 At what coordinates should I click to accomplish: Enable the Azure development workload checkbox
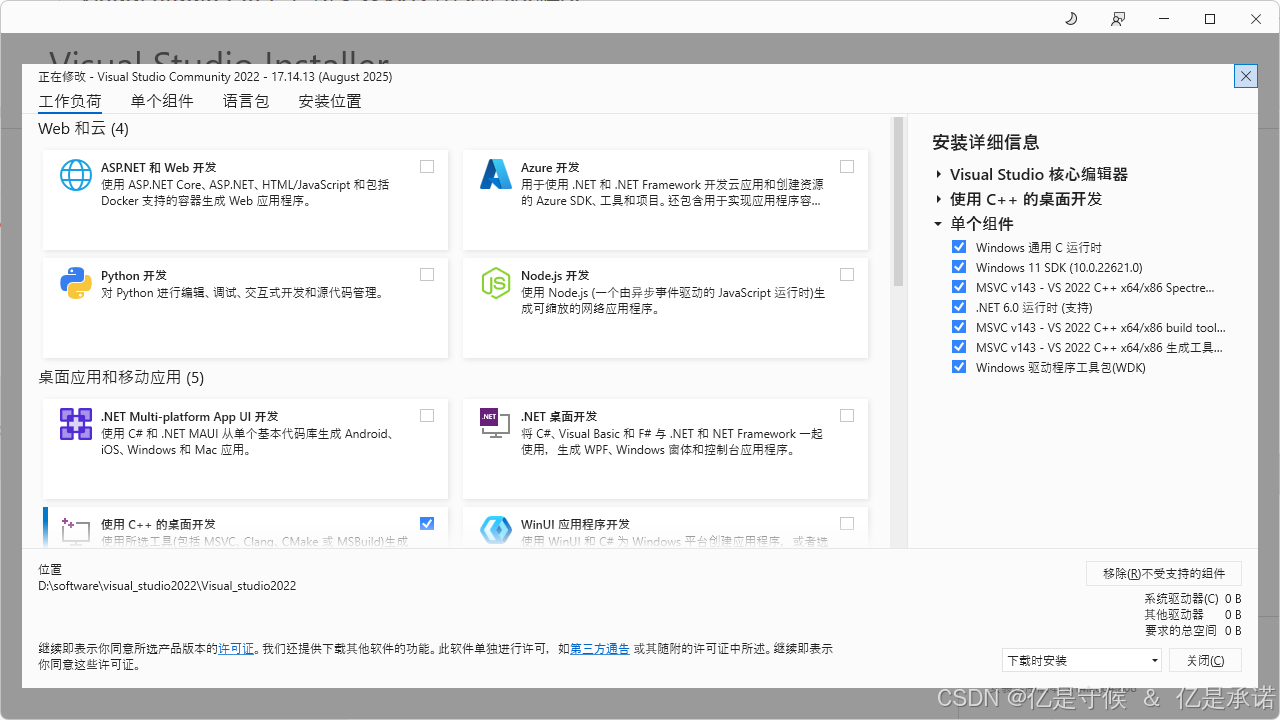coord(847,167)
